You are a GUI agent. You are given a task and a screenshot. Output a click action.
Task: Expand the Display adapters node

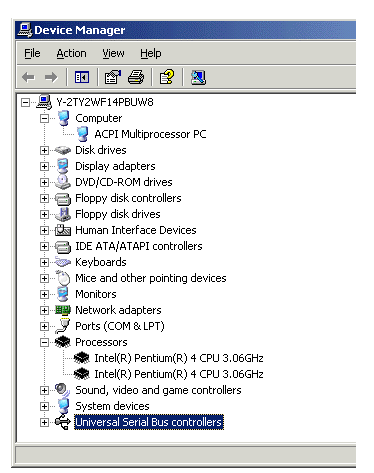44,166
